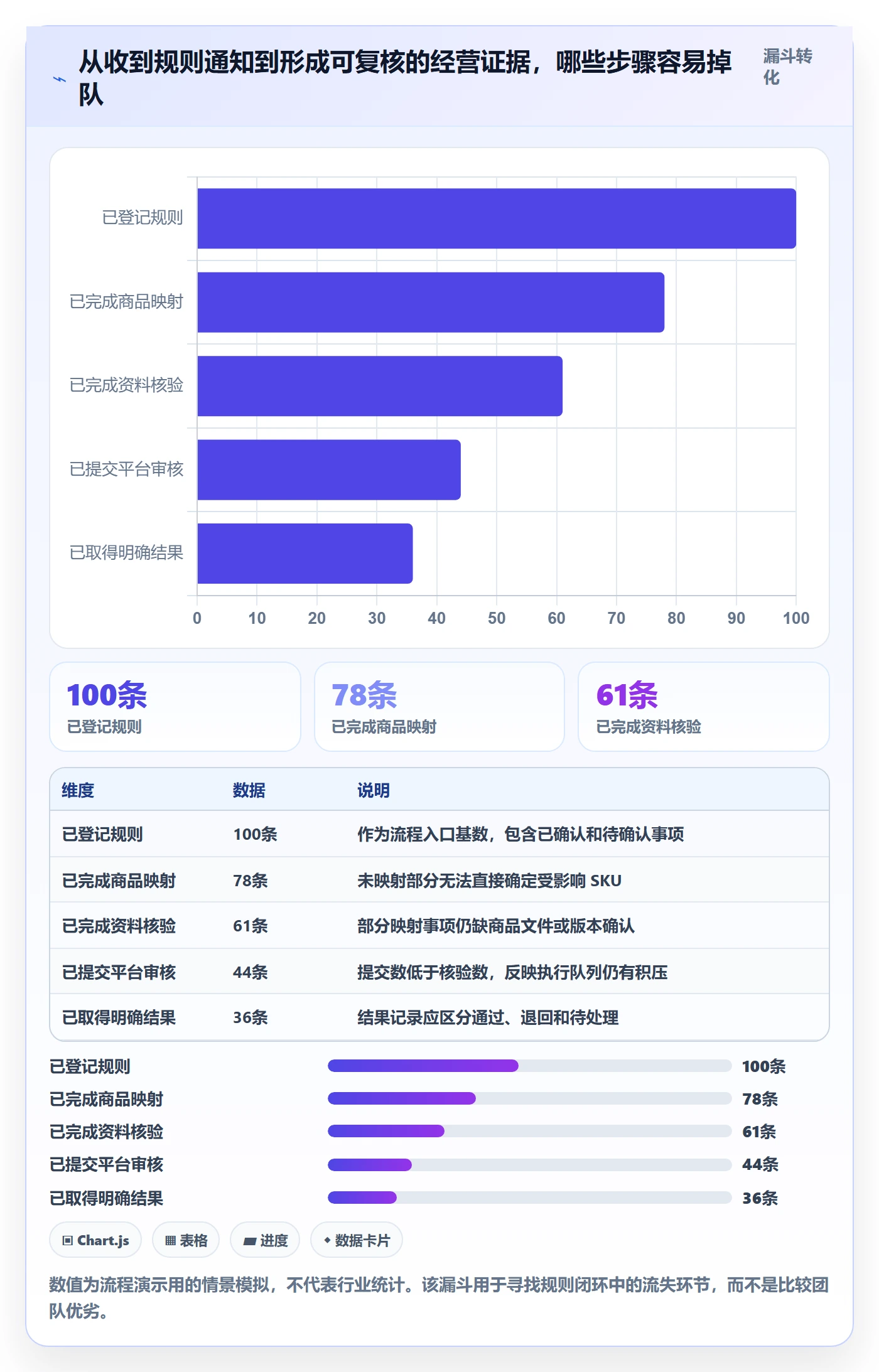The width and height of the screenshot is (879, 1372).
Task: Click the 漏斗转化 tag in the header
Action: (x=788, y=67)
